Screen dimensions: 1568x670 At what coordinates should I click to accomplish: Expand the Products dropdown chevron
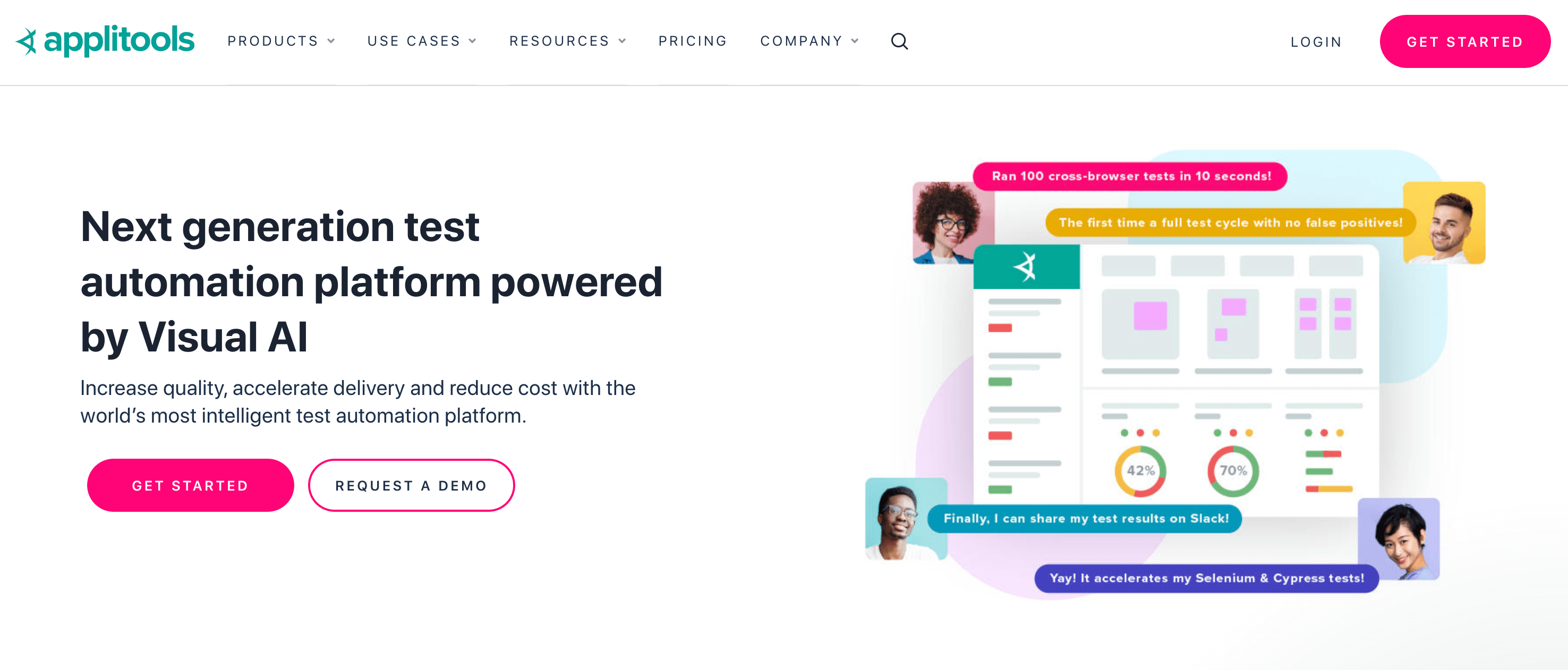[x=331, y=41]
